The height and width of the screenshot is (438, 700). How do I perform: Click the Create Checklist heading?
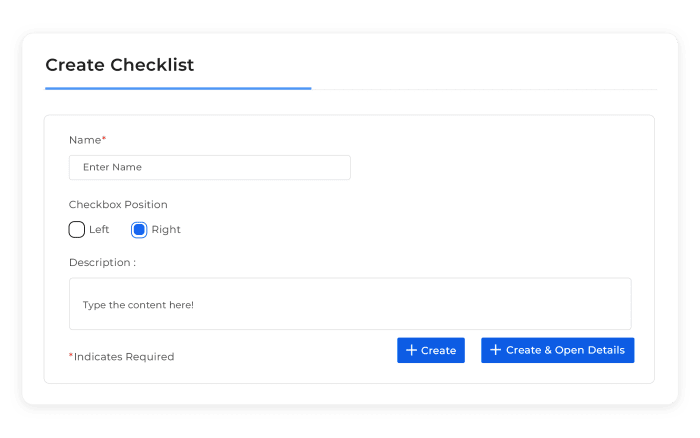coord(120,65)
